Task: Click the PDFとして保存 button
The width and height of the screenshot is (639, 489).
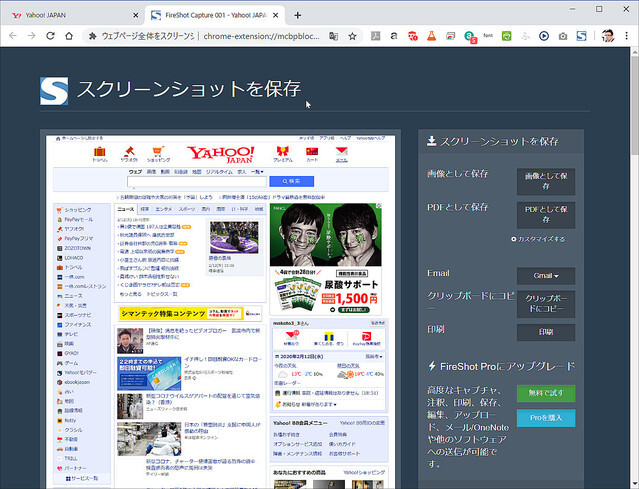Action: click(545, 215)
